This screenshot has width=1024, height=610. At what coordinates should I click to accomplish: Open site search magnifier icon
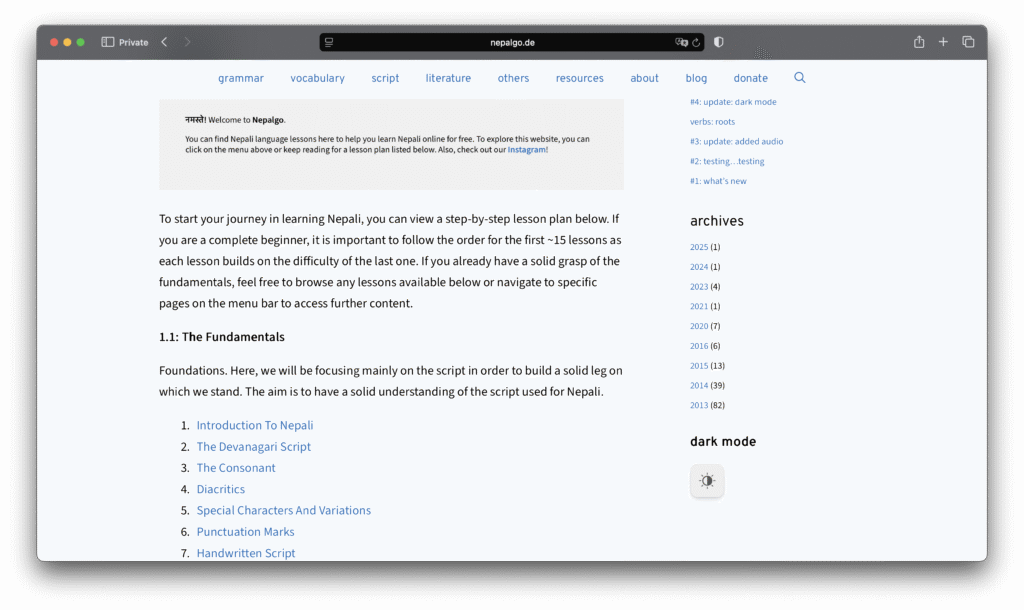800,78
